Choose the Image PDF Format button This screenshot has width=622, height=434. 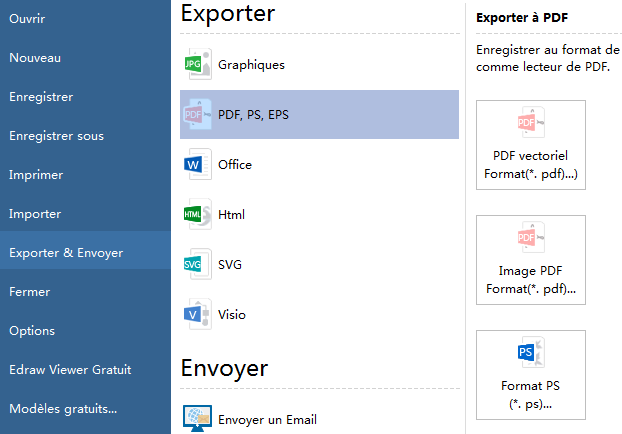pos(531,261)
